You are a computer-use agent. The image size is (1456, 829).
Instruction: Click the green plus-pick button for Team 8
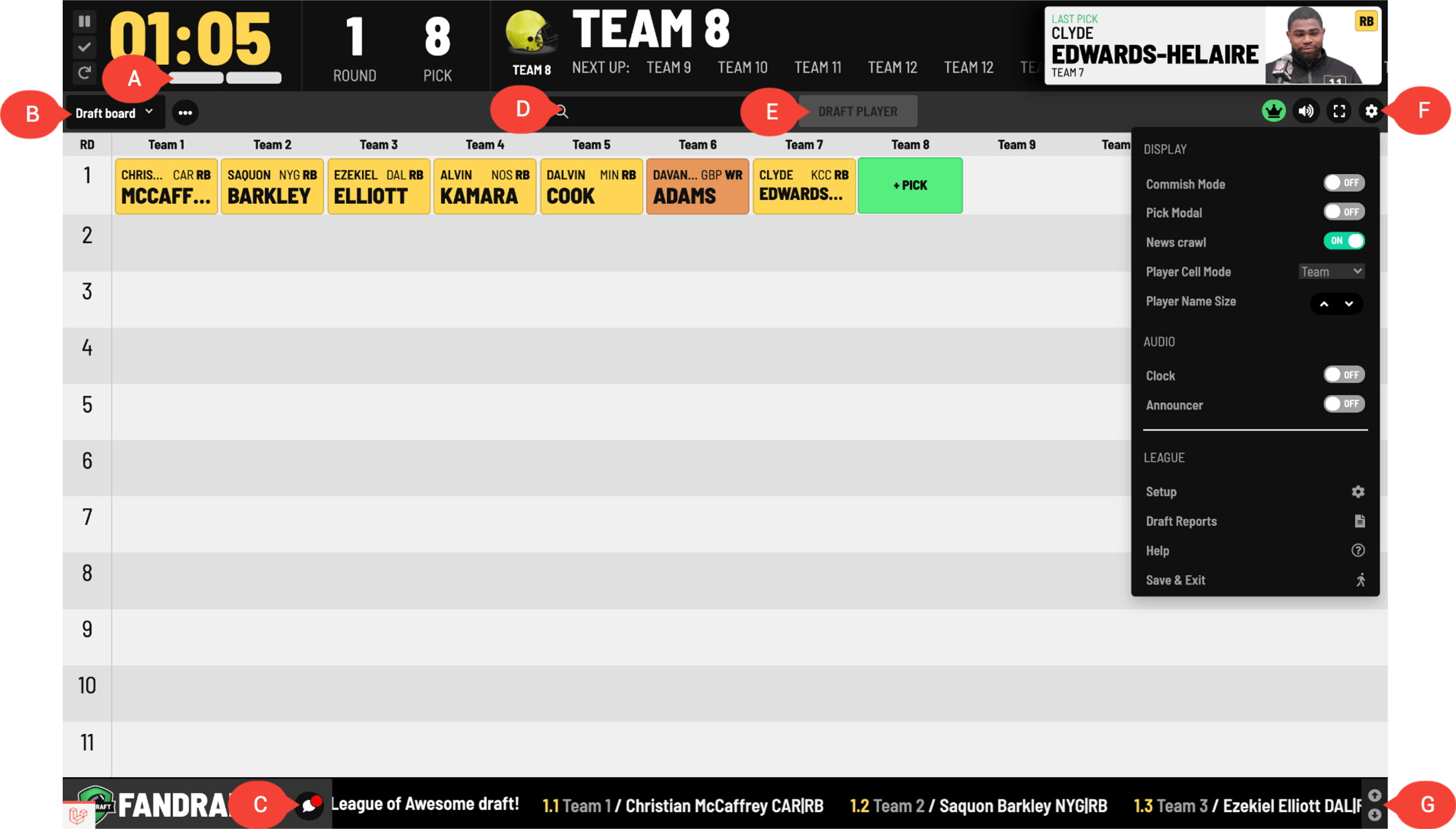(910, 185)
